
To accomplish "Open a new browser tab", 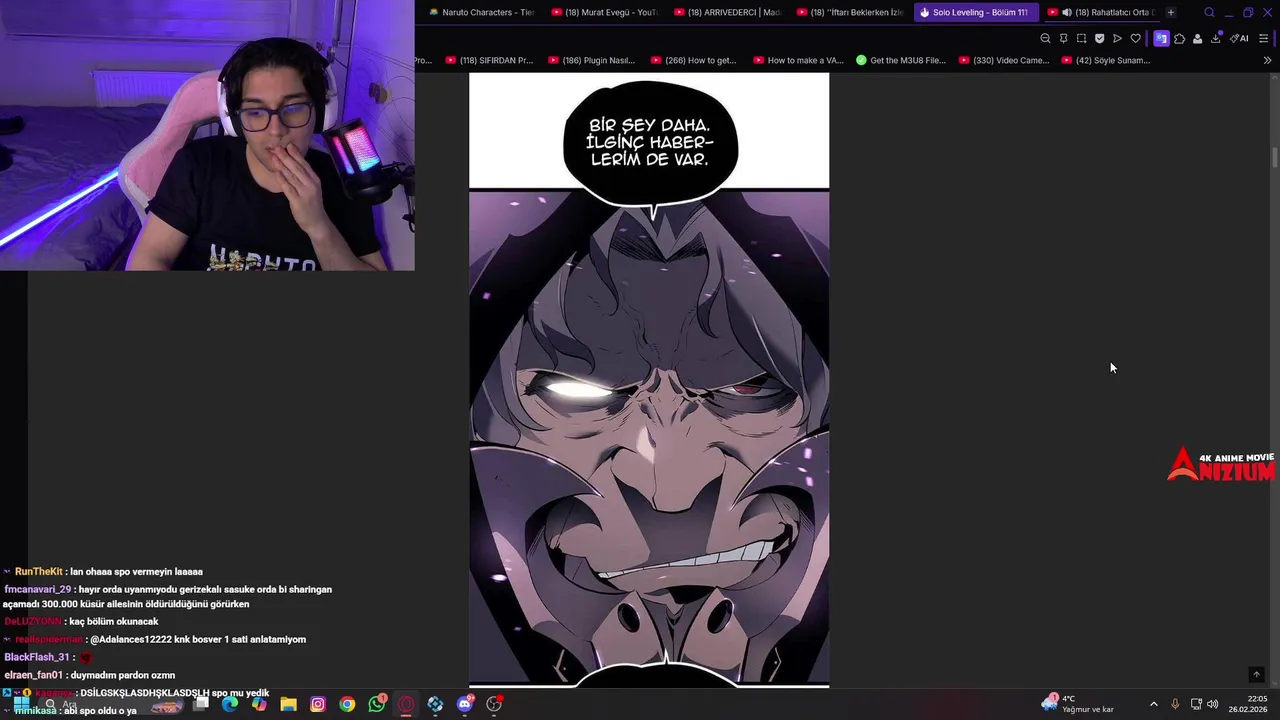I will coord(1171,12).
